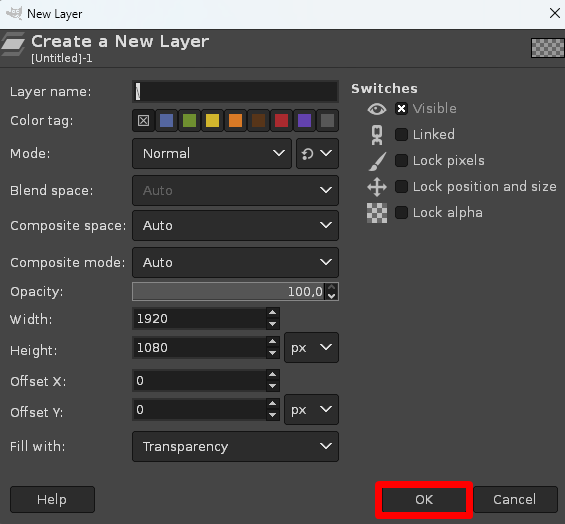Click the checkerboard image preview thumbnail
The width and height of the screenshot is (565, 524).
click(x=547, y=48)
